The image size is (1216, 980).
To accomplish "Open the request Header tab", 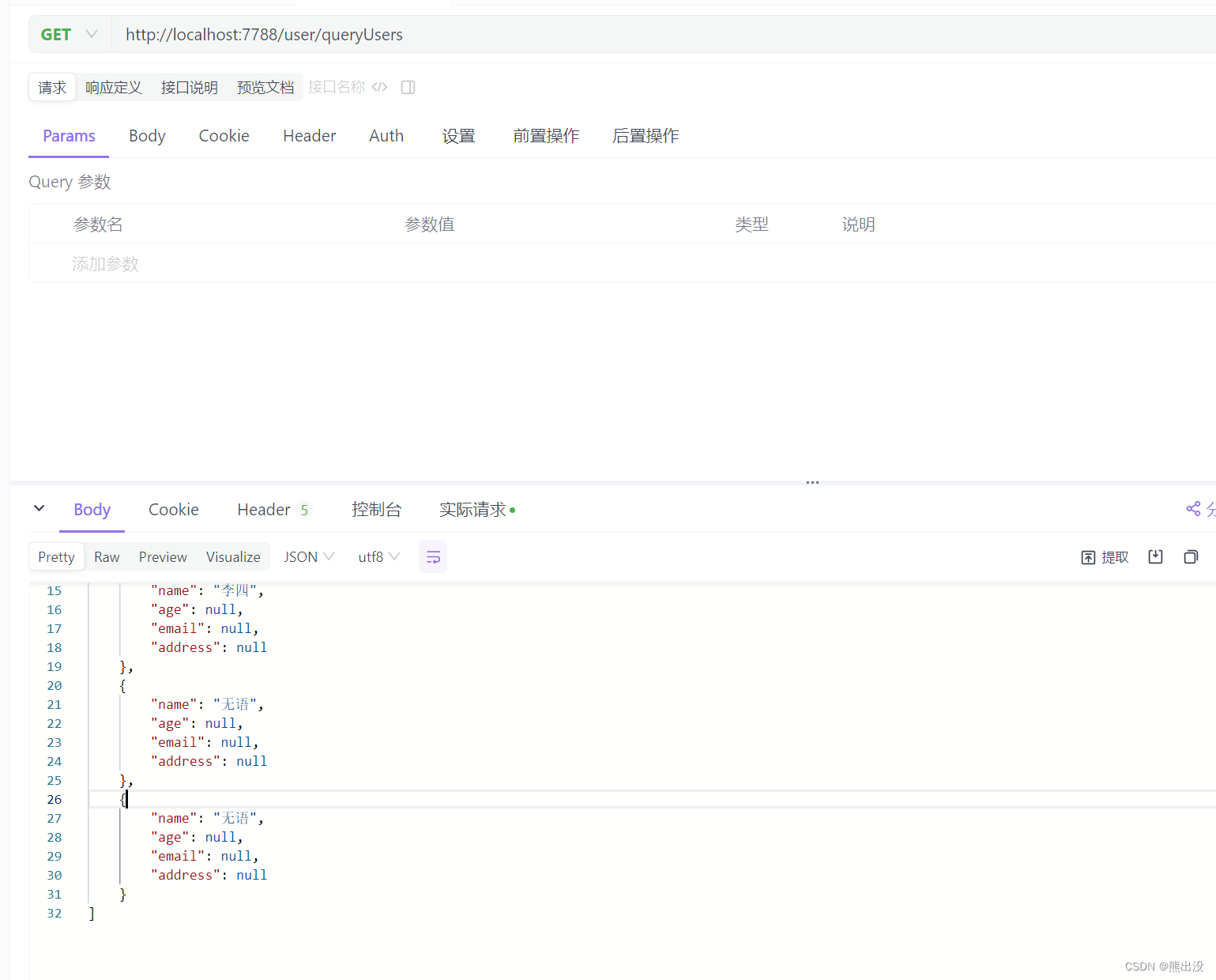I will (x=310, y=136).
